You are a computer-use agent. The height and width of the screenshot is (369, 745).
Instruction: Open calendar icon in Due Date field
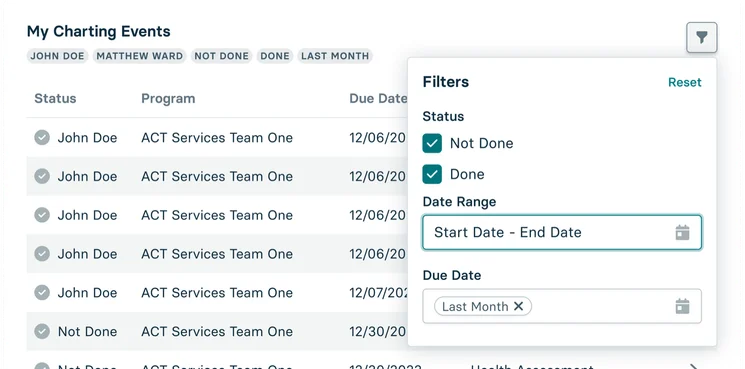pyautogui.click(x=682, y=306)
